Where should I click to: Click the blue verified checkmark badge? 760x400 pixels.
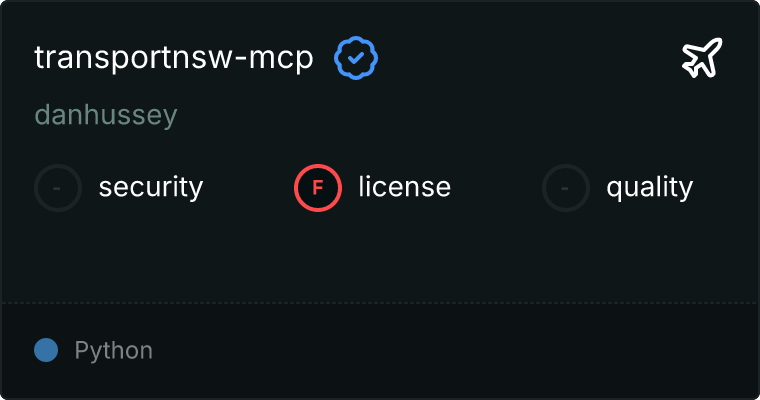[356, 58]
